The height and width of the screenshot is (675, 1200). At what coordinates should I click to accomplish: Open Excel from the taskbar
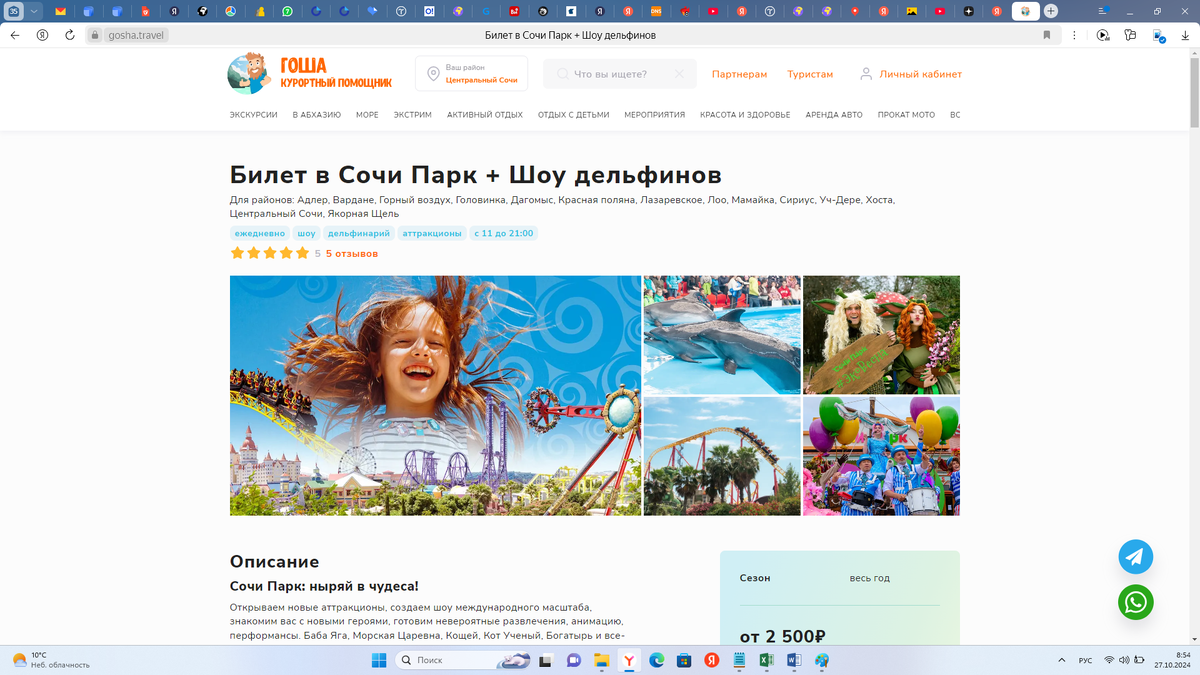coord(767,660)
